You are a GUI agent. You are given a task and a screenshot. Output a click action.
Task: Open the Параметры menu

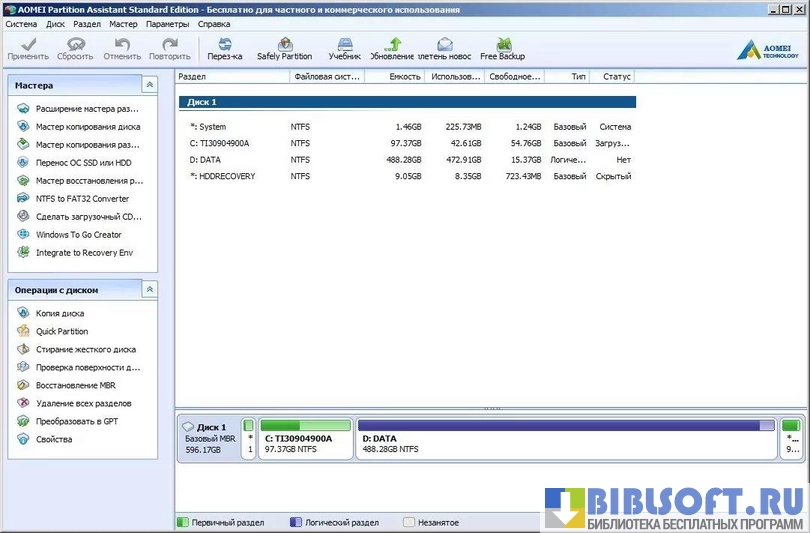[166, 23]
